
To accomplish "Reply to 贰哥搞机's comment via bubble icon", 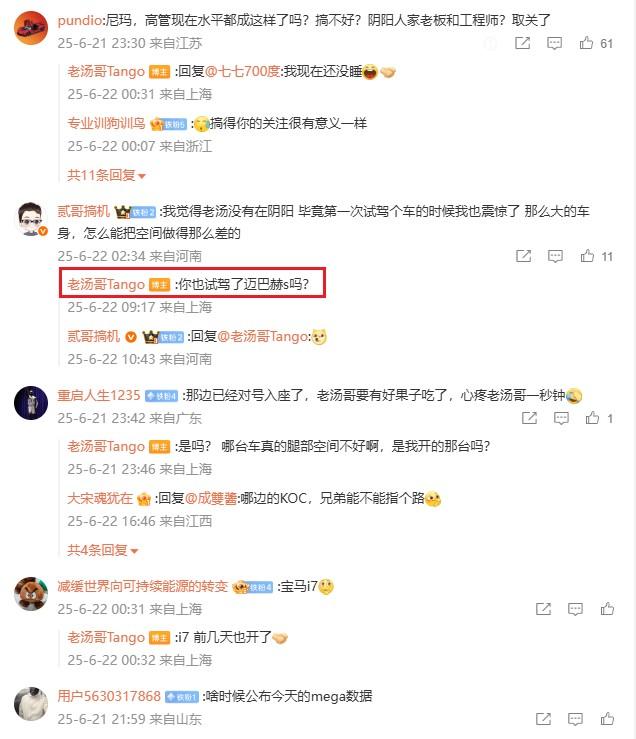I will tap(555, 256).
